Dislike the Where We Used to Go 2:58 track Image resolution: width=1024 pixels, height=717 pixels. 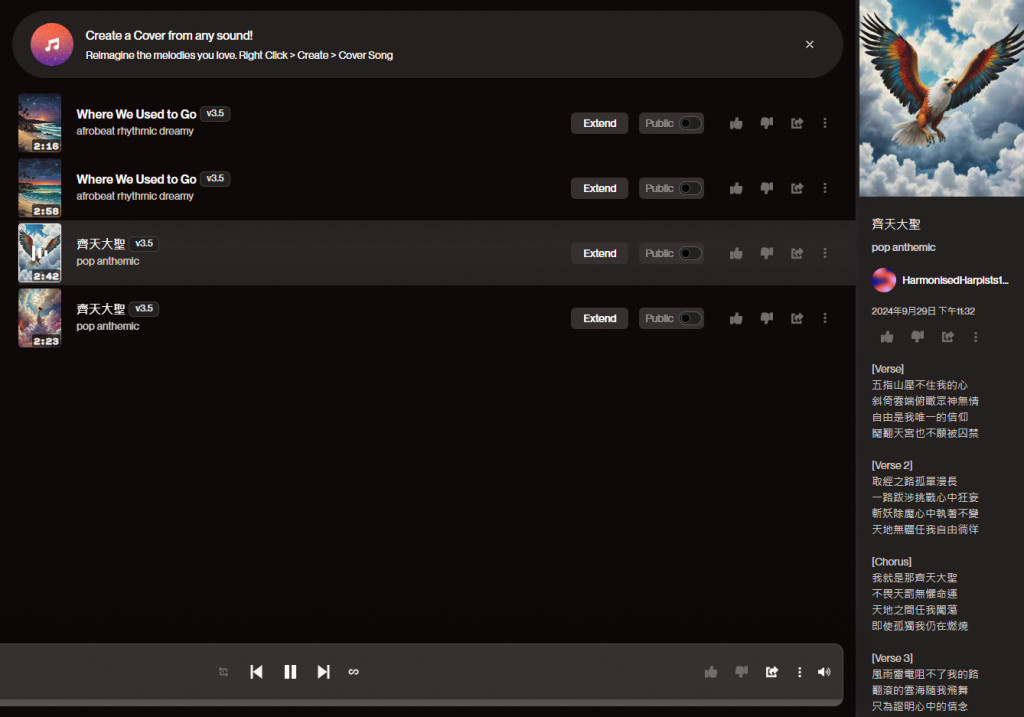[x=767, y=188]
